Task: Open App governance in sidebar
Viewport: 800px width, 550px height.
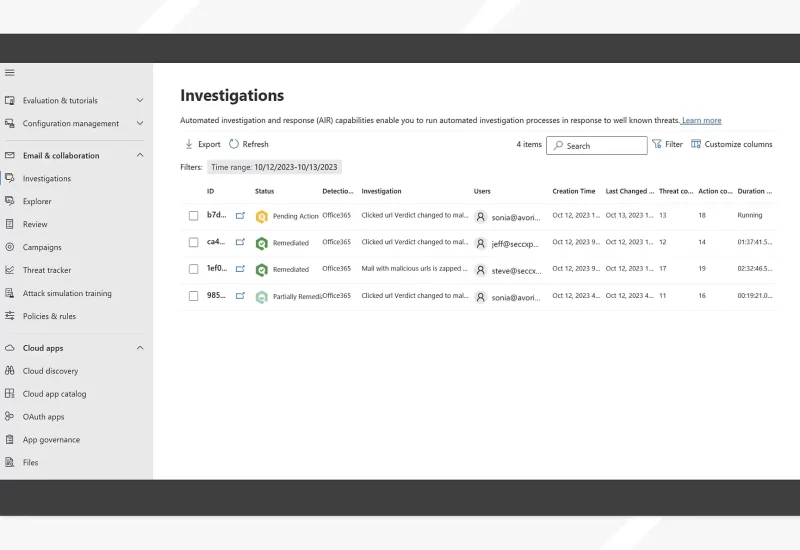Action: click(x=51, y=440)
